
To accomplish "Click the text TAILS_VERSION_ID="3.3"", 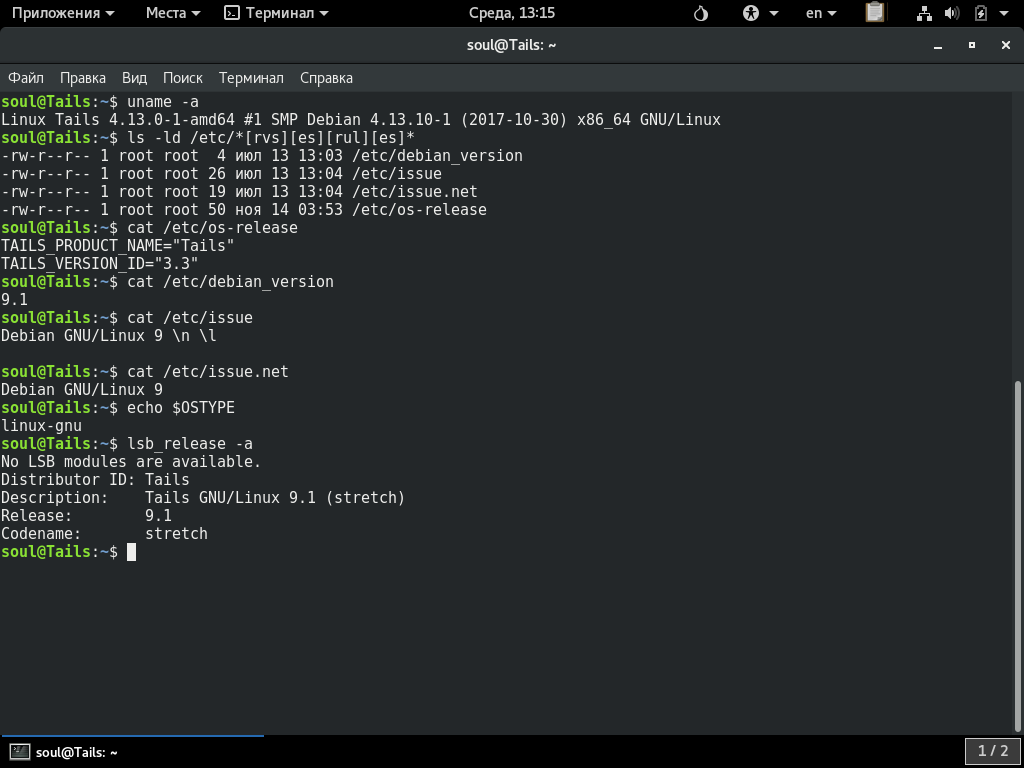I will pos(99,264).
